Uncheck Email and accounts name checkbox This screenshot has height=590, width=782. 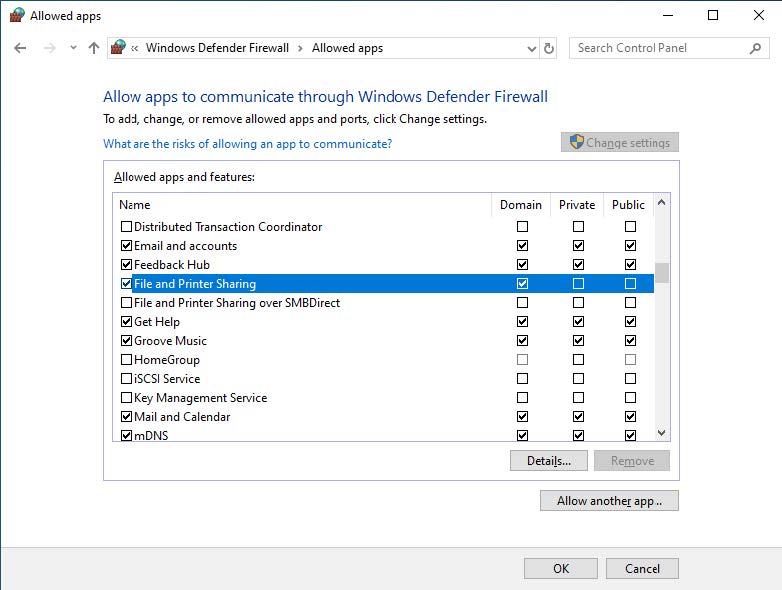pos(126,245)
